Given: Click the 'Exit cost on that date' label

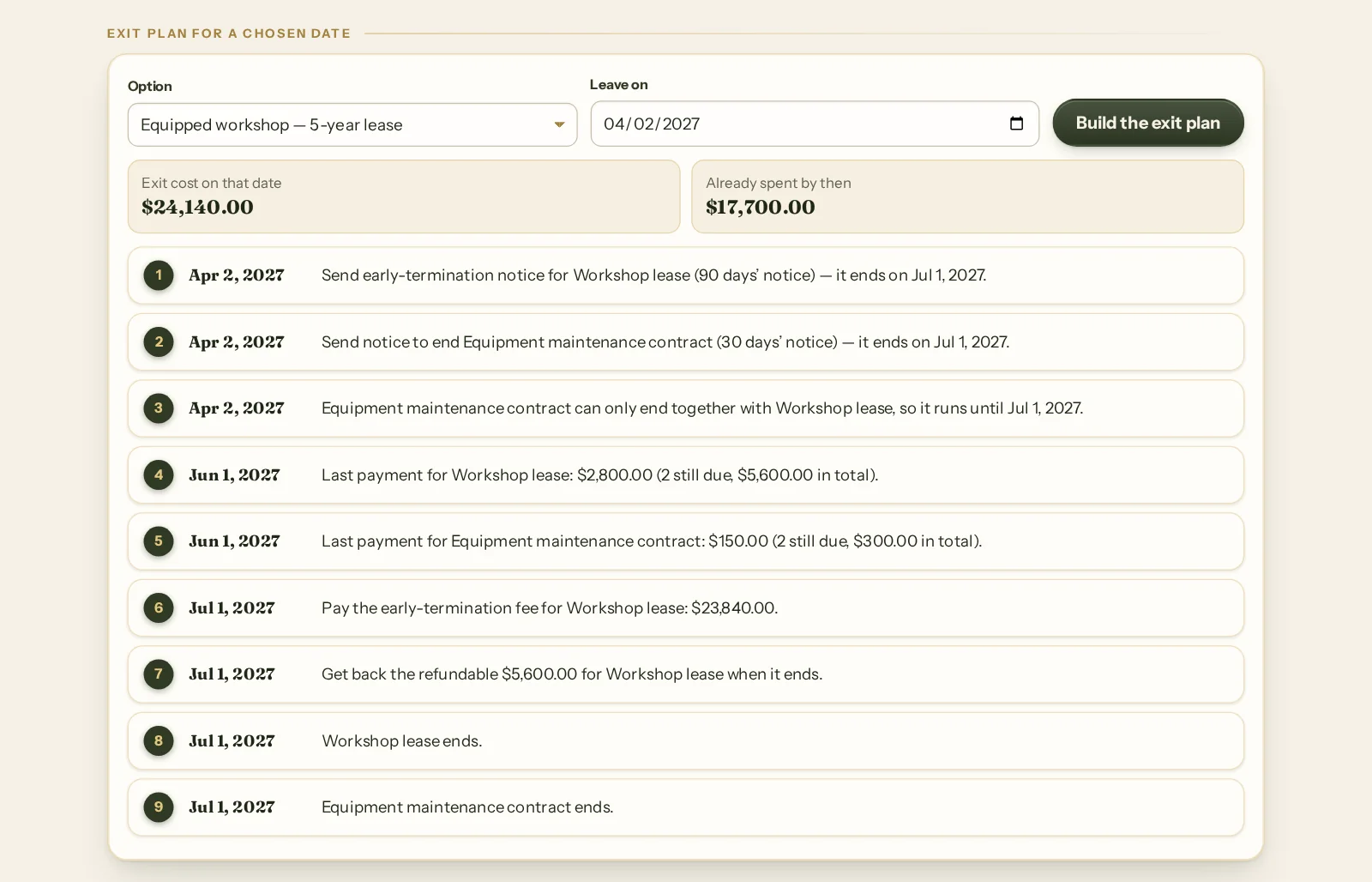Looking at the screenshot, I should coord(211,183).
